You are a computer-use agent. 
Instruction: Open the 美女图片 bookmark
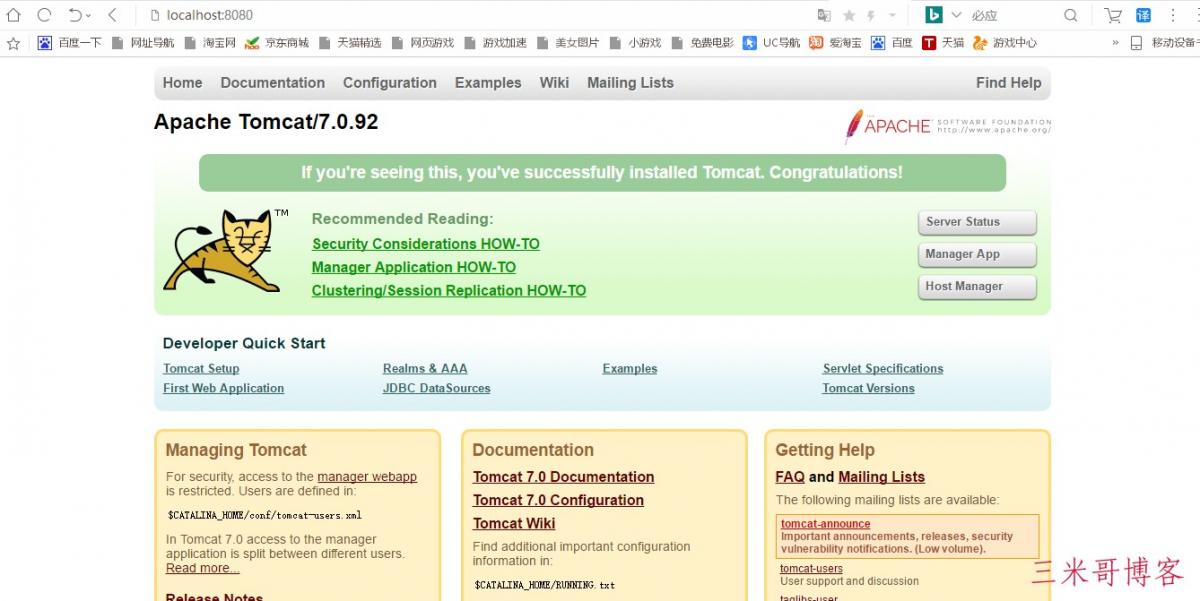[x=568, y=43]
